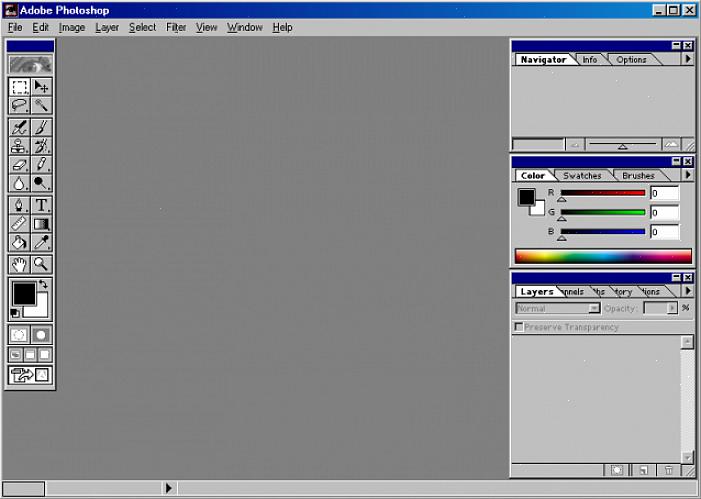The width and height of the screenshot is (701, 499).
Task: Switch to the Swatches tab
Action: (582, 176)
